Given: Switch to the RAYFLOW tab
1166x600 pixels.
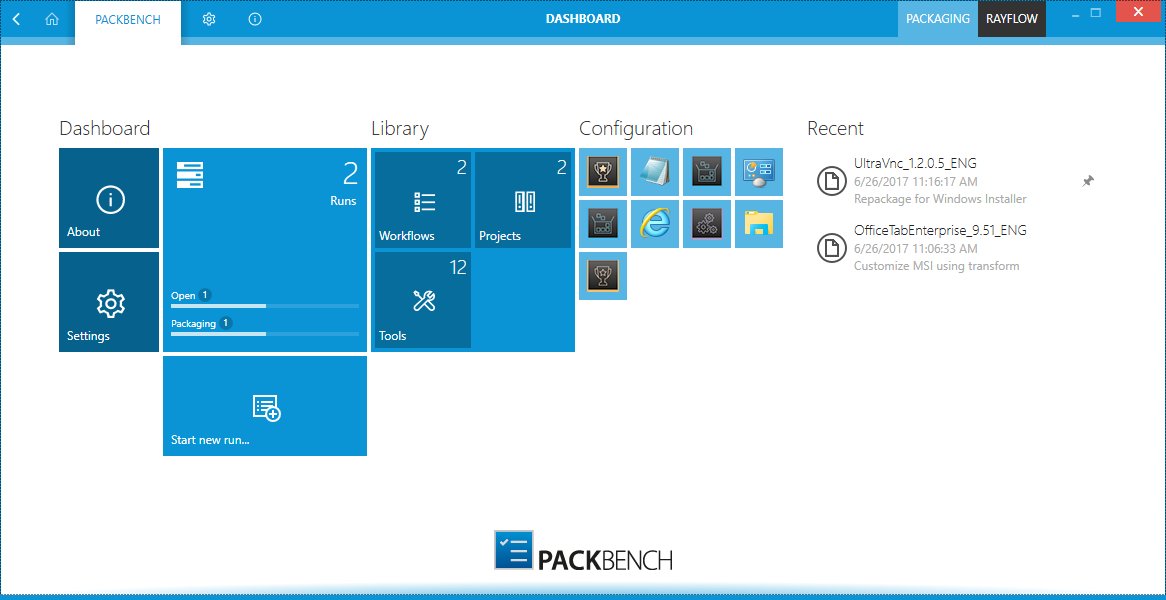Looking at the screenshot, I should pos(1011,18).
